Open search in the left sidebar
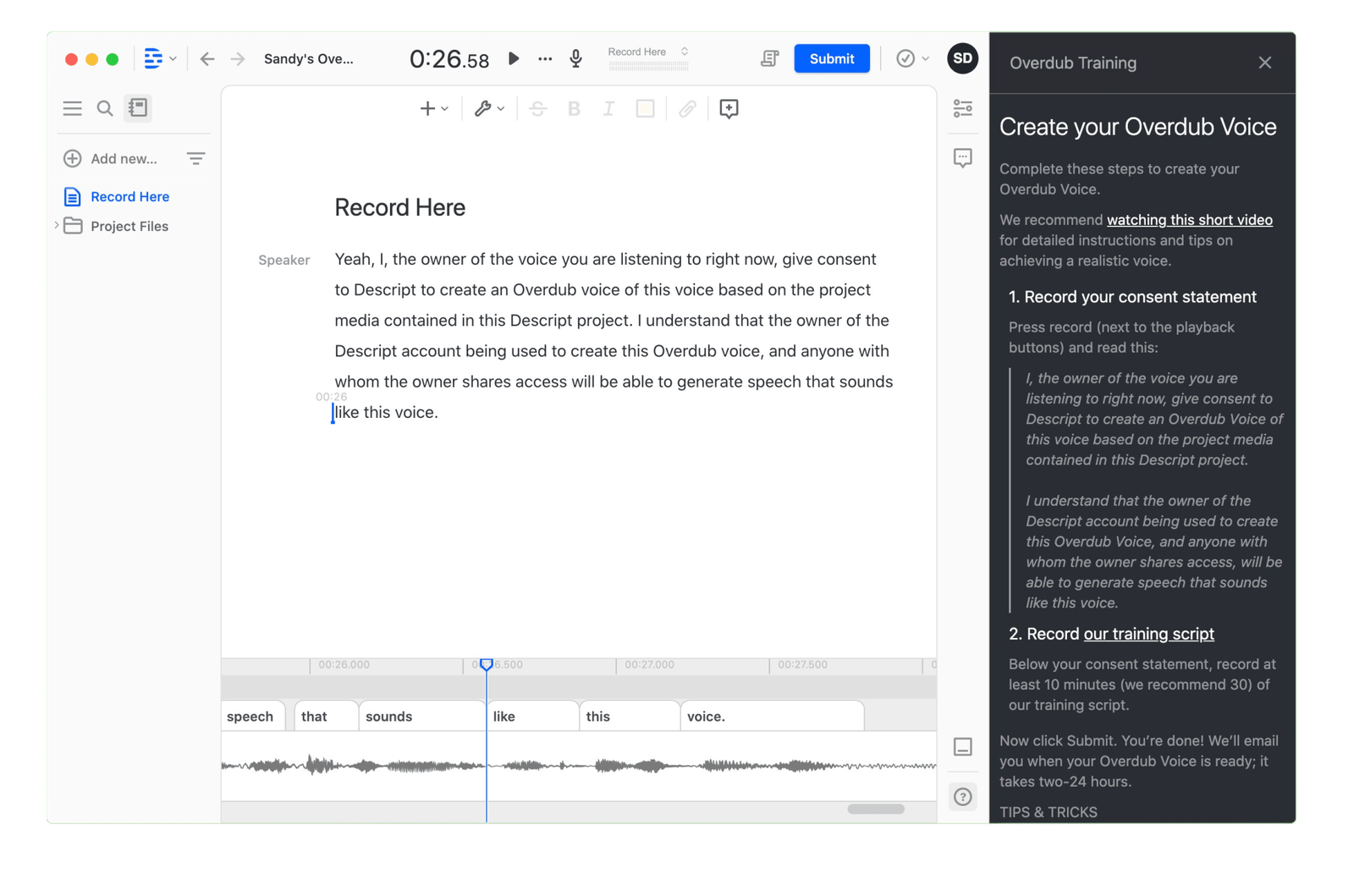The image size is (1354, 896). pos(104,108)
